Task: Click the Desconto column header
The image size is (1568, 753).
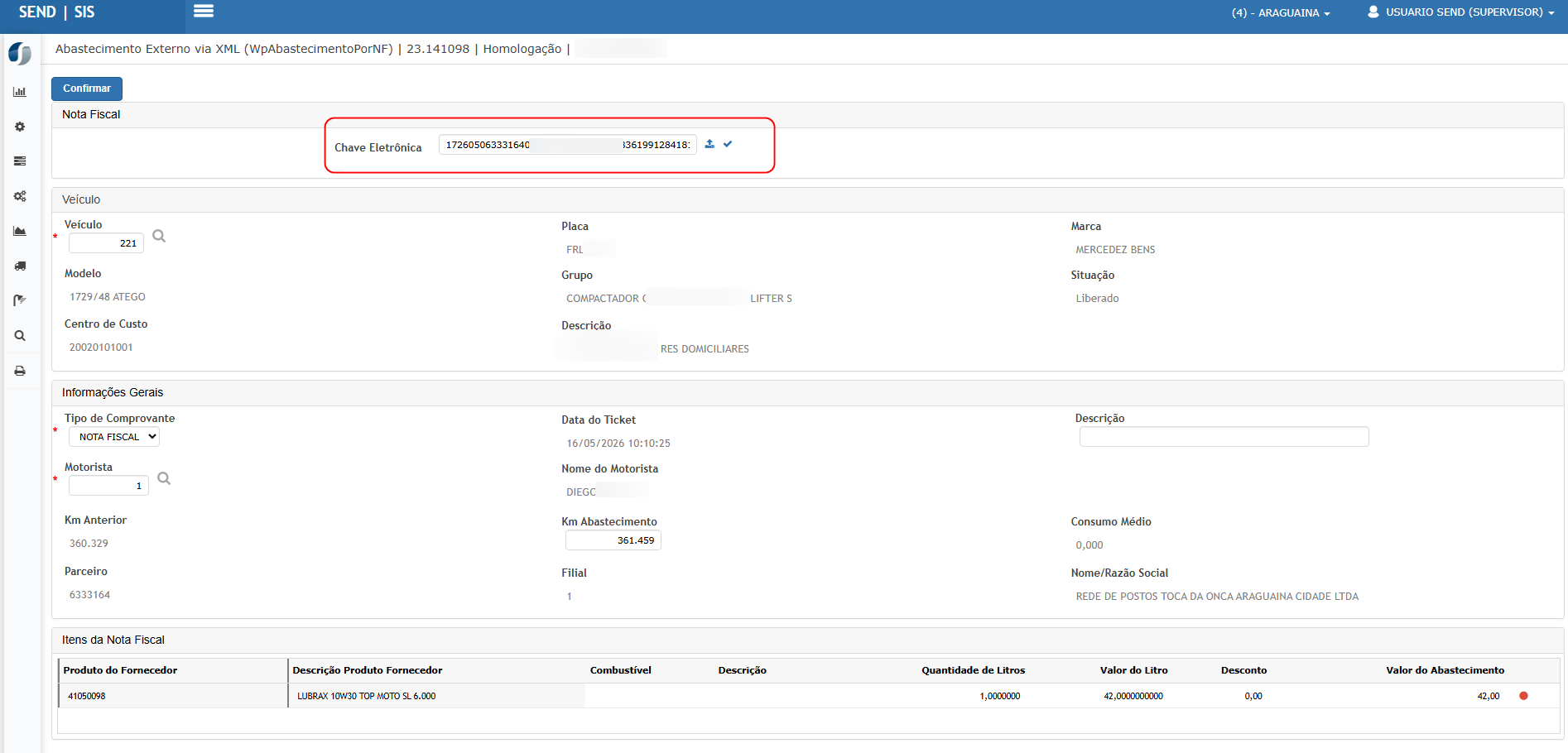Action: tap(1243, 670)
